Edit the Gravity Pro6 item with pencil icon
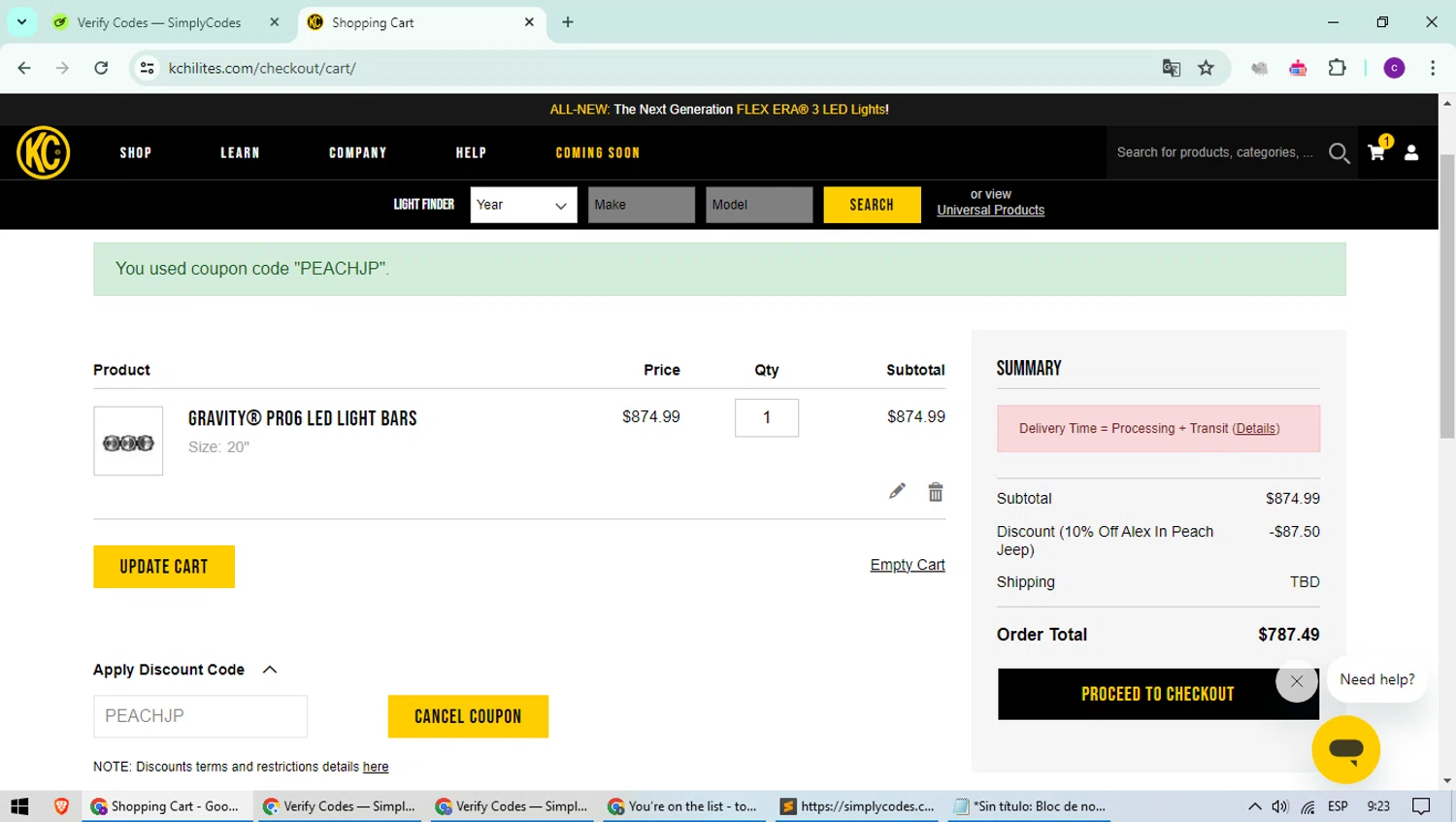Viewport: 1456px width, 822px height. tap(897, 491)
